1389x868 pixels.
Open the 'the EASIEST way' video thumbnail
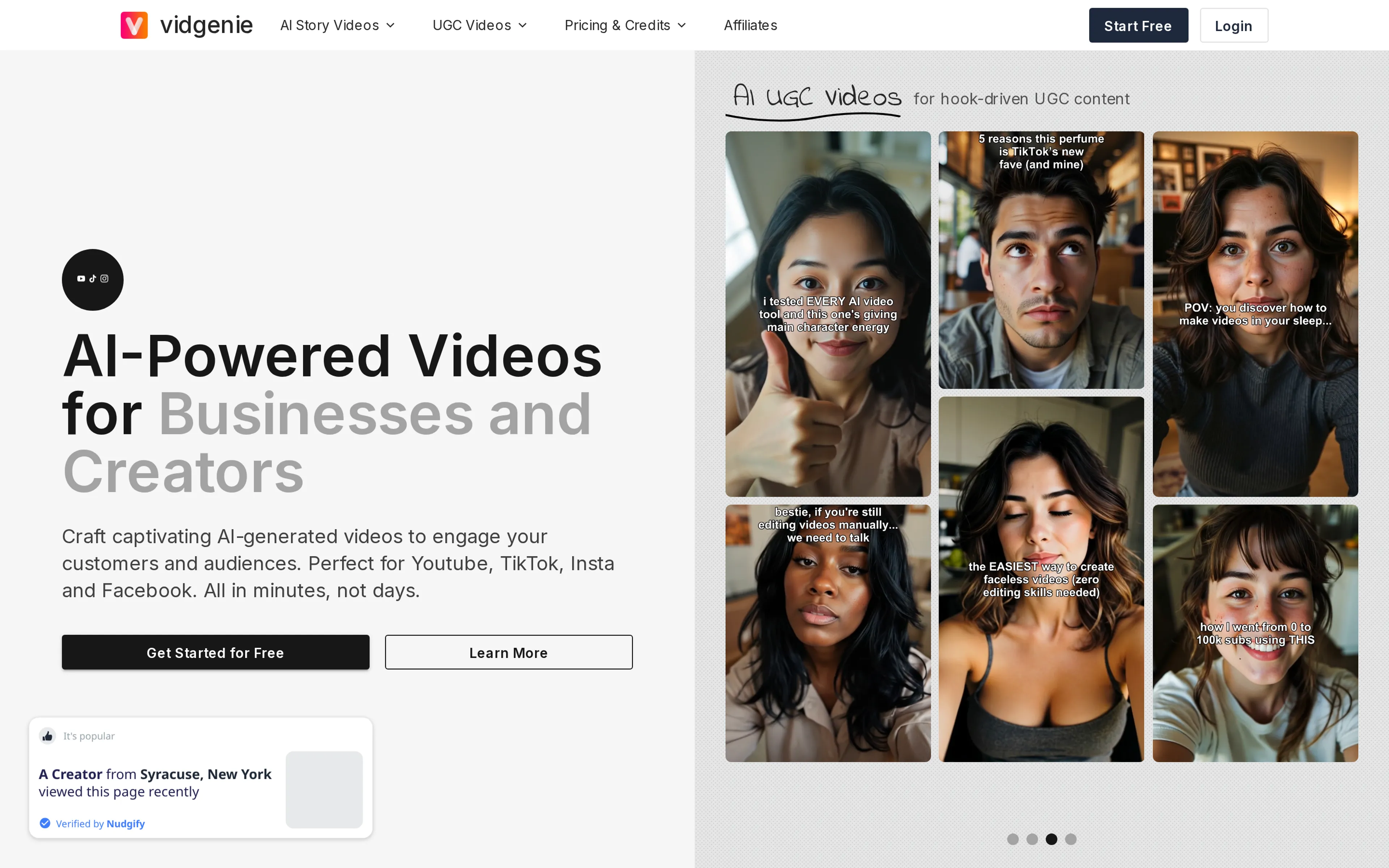tap(1041, 579)
